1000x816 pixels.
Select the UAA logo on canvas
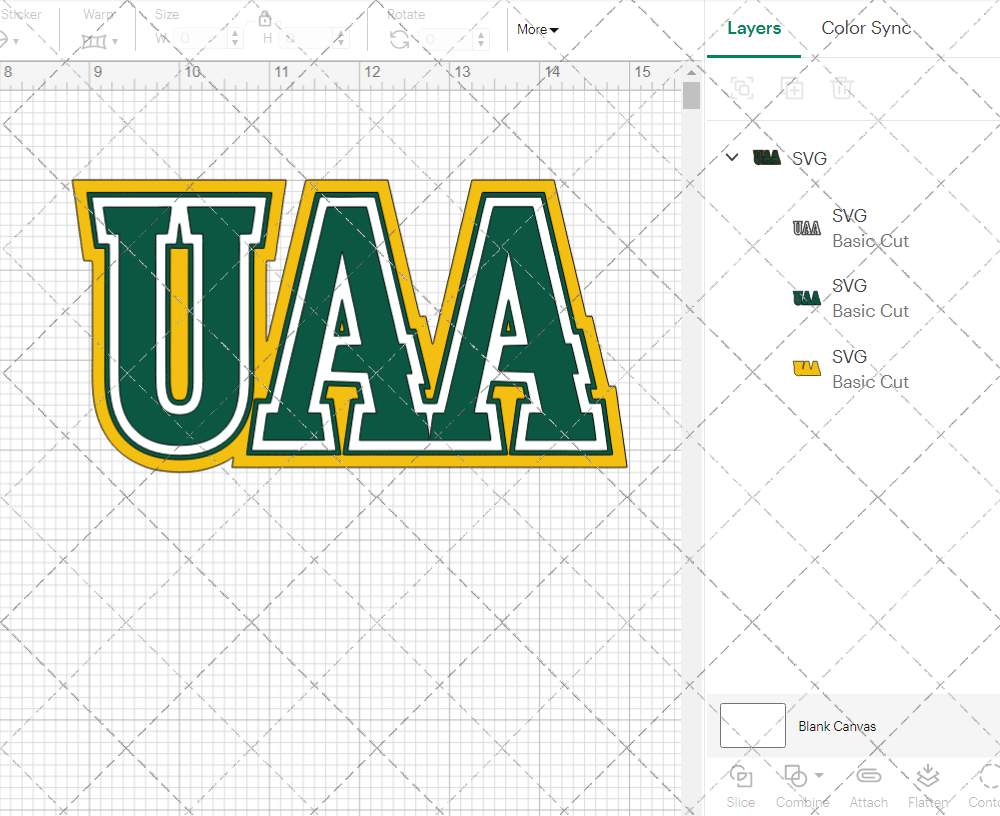point(349,325)
